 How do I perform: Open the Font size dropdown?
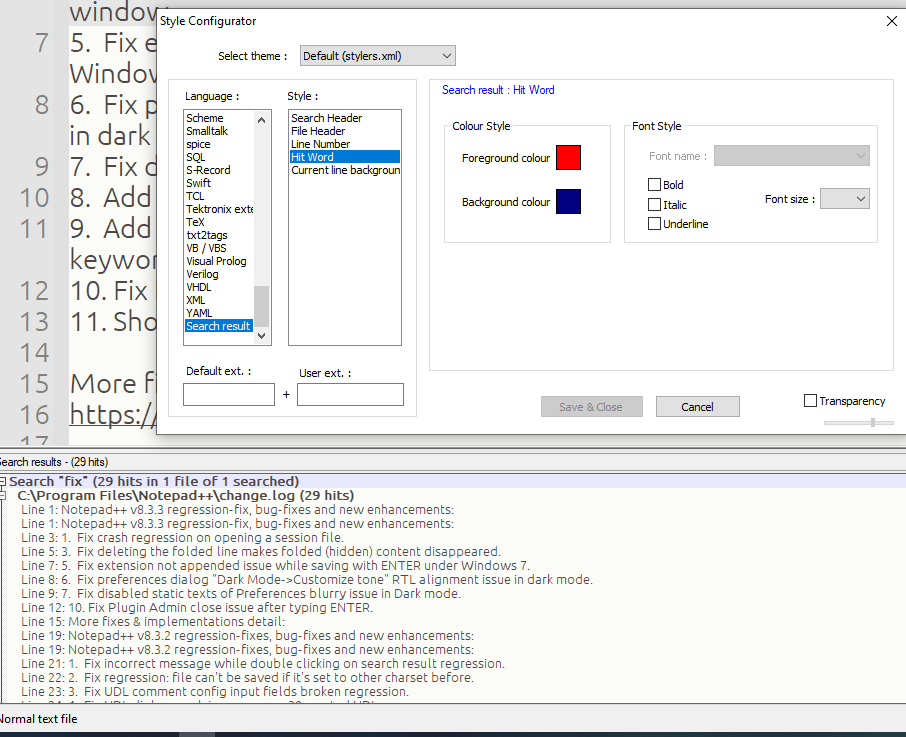tap(845, 199)
